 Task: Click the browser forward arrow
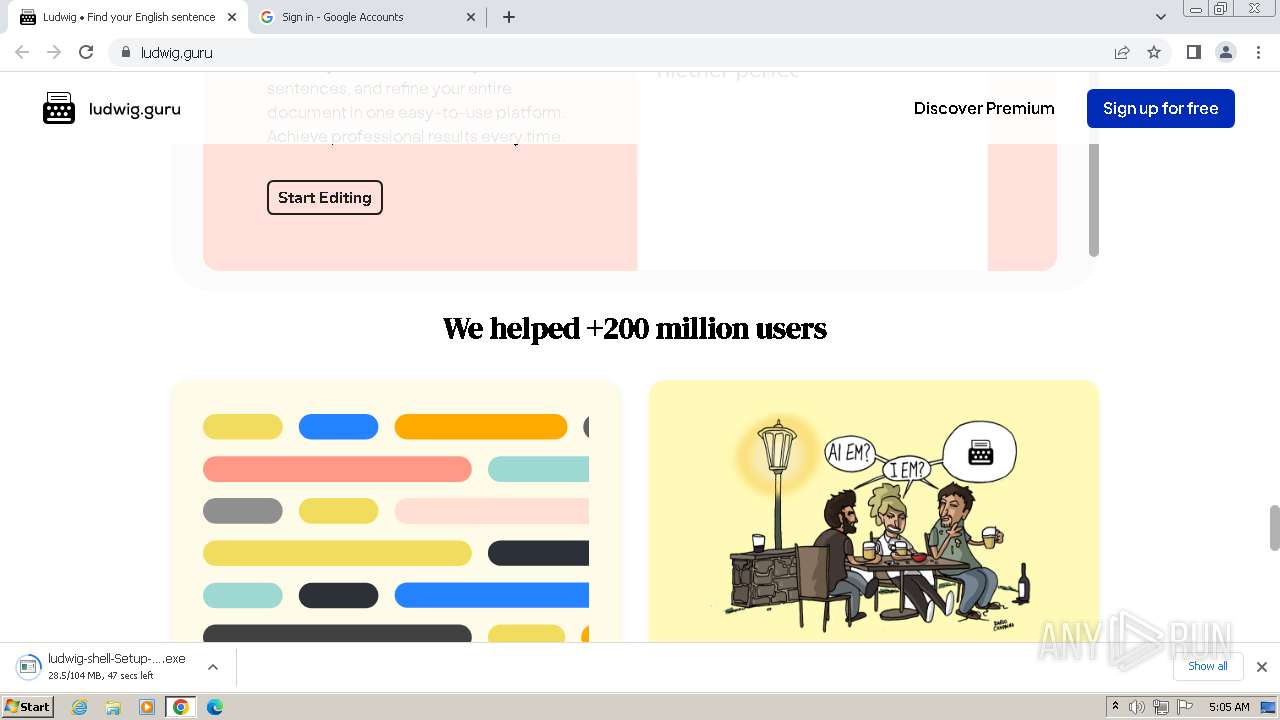click(54, 52)
